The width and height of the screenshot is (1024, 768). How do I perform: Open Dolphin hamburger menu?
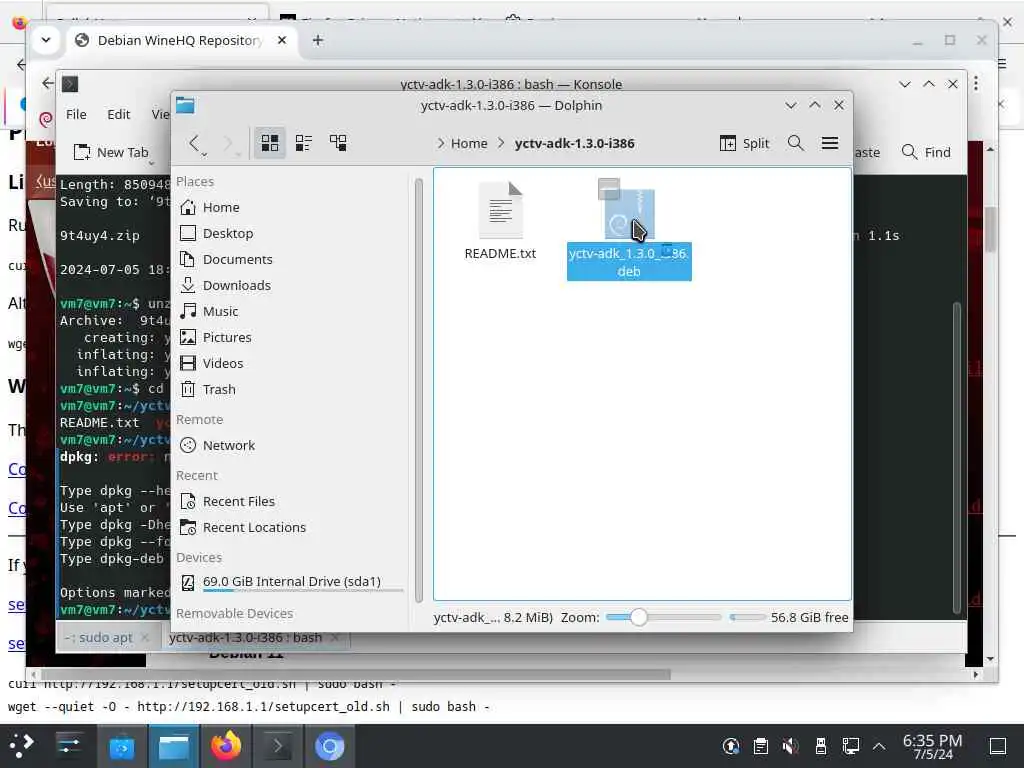pos(829,143)
